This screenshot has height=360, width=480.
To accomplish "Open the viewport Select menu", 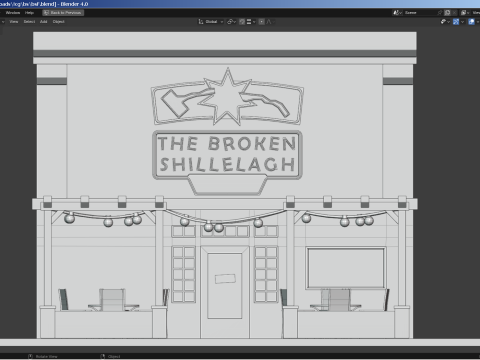I will [x=29, y=22].
